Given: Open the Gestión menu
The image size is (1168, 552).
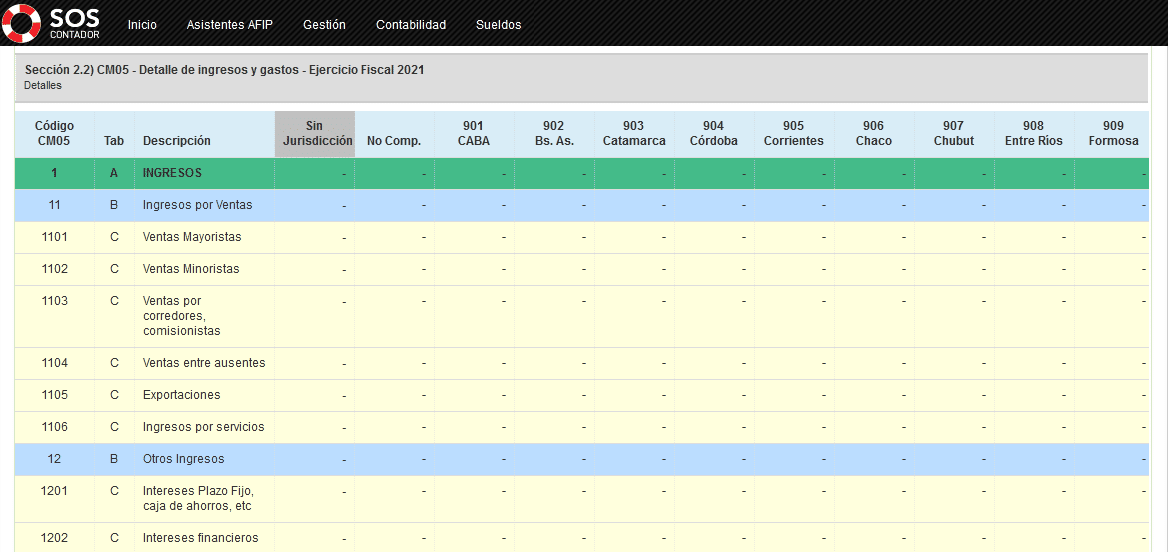Looking at the screenshot, I should coord(324,25).
